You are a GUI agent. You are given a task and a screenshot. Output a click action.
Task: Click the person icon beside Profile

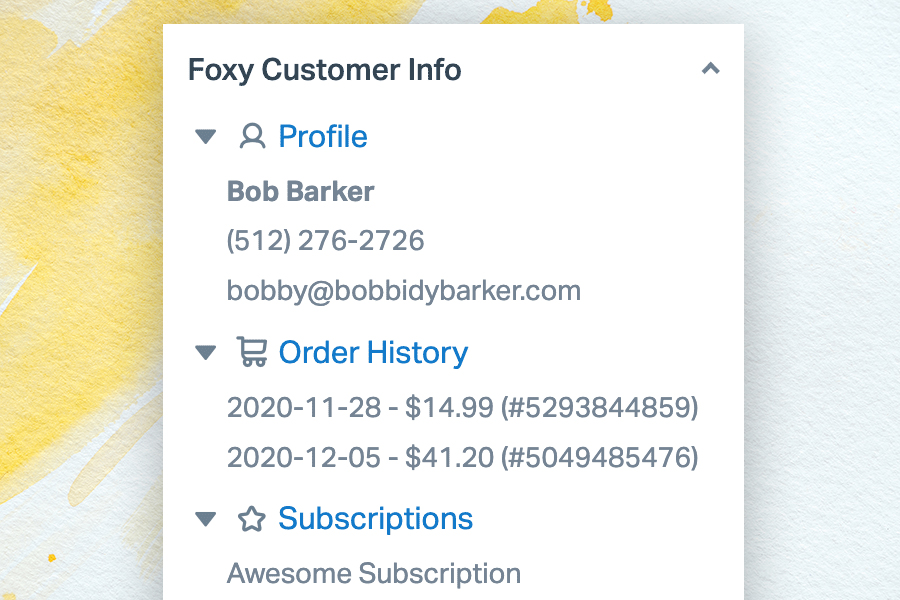(252, 136)
